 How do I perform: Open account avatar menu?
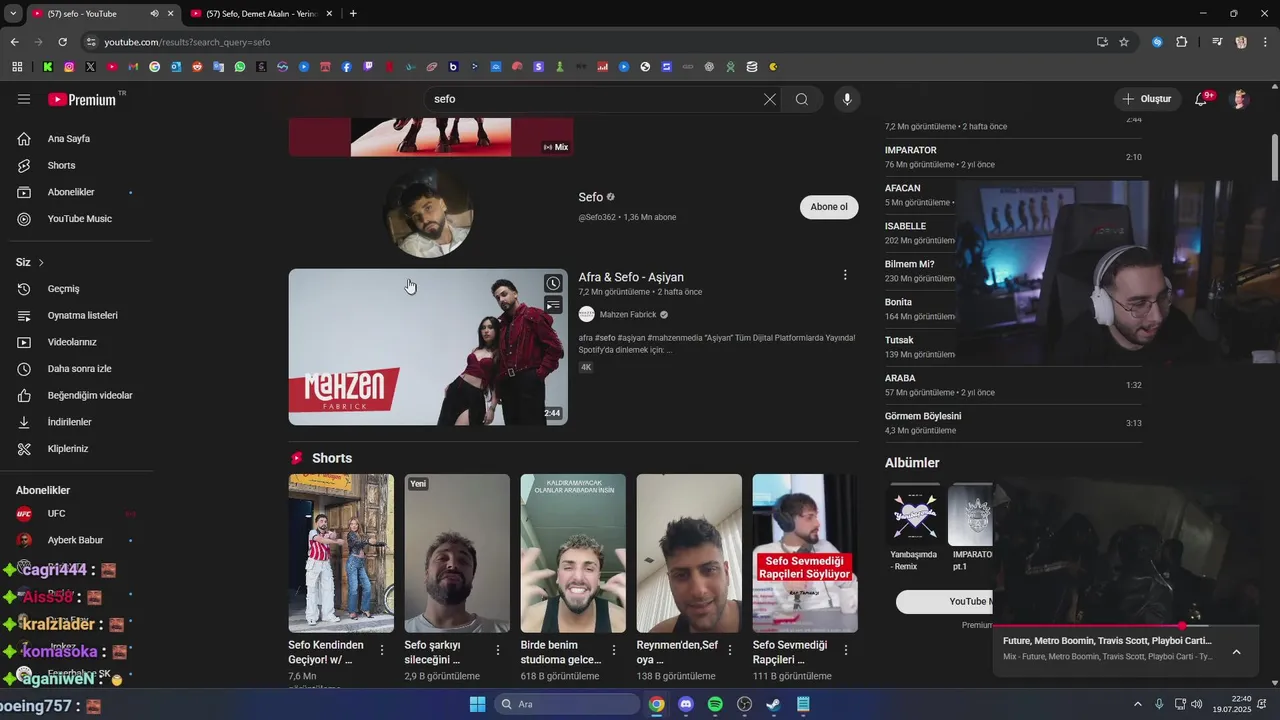(x=1240, y=99)
